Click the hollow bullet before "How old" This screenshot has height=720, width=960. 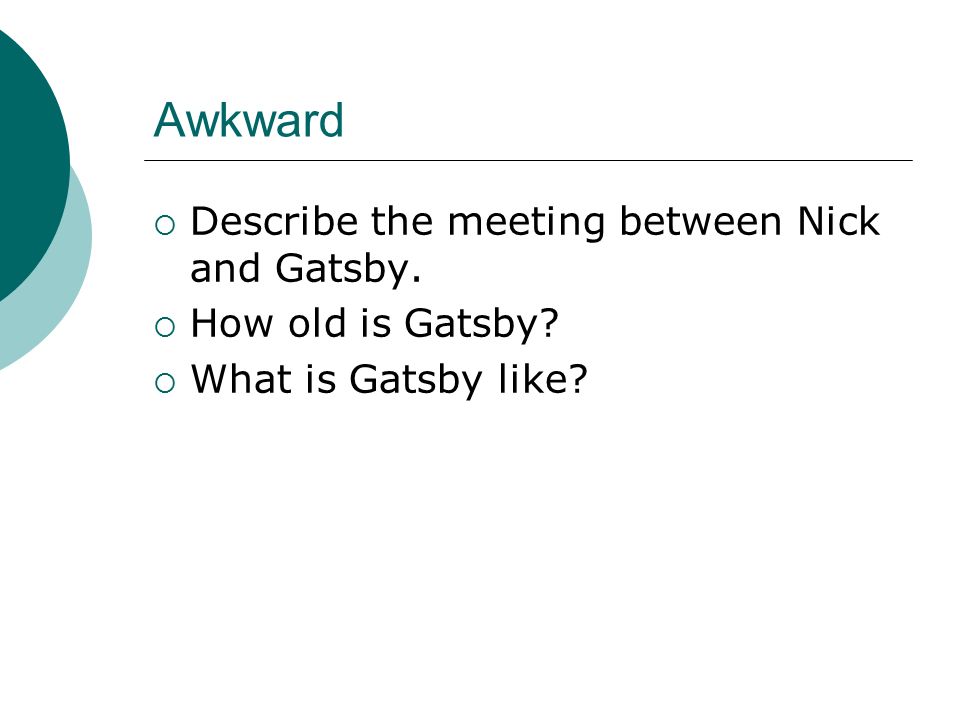[165, 327]
